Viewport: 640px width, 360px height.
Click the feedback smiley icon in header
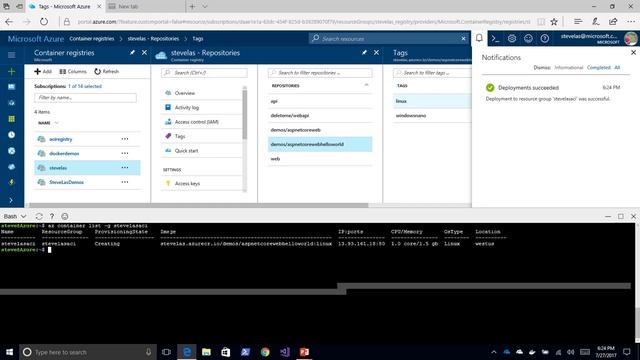pos(528,38)
